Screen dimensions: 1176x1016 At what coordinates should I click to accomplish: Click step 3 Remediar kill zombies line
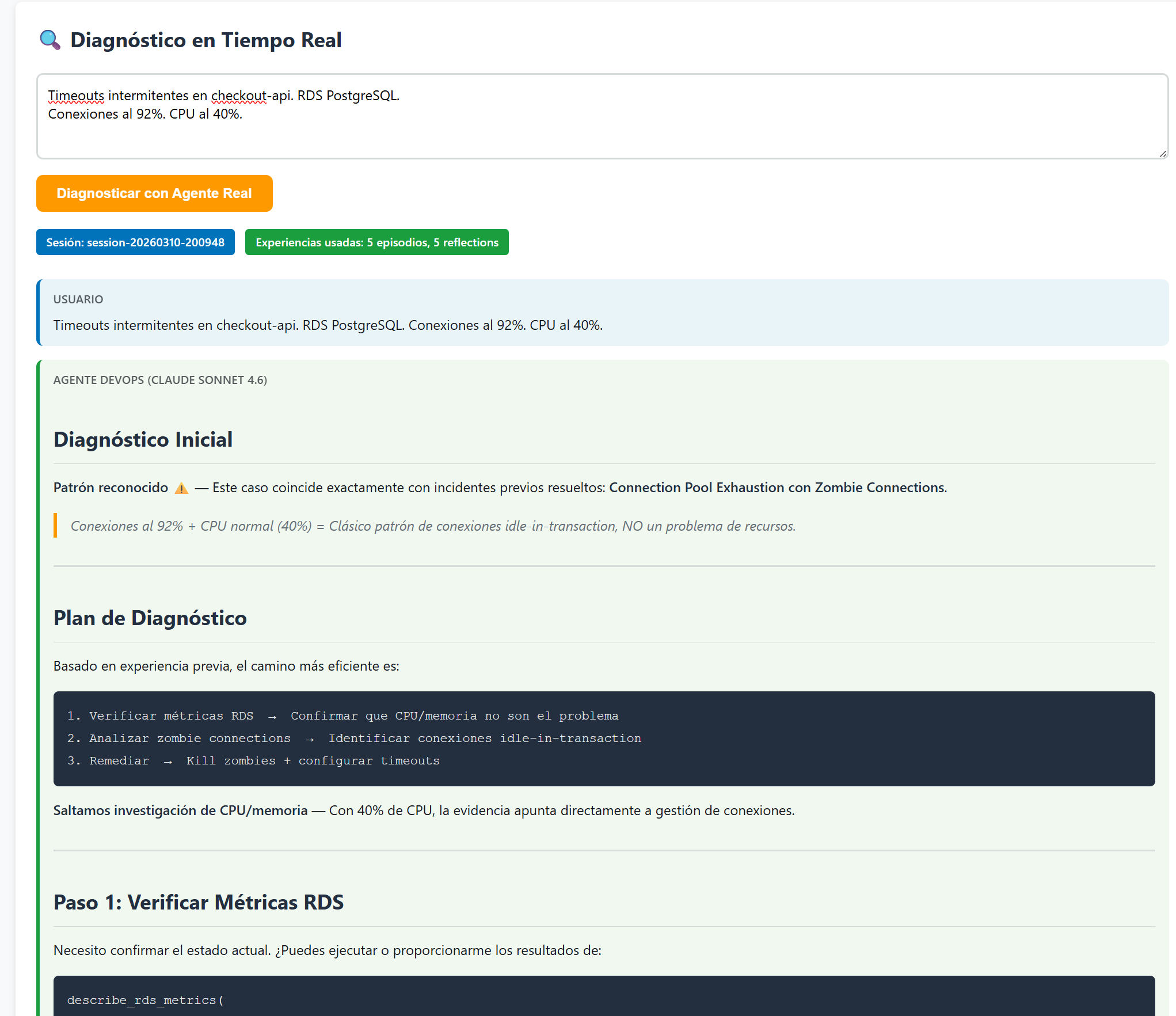click(x=253, y=760)
